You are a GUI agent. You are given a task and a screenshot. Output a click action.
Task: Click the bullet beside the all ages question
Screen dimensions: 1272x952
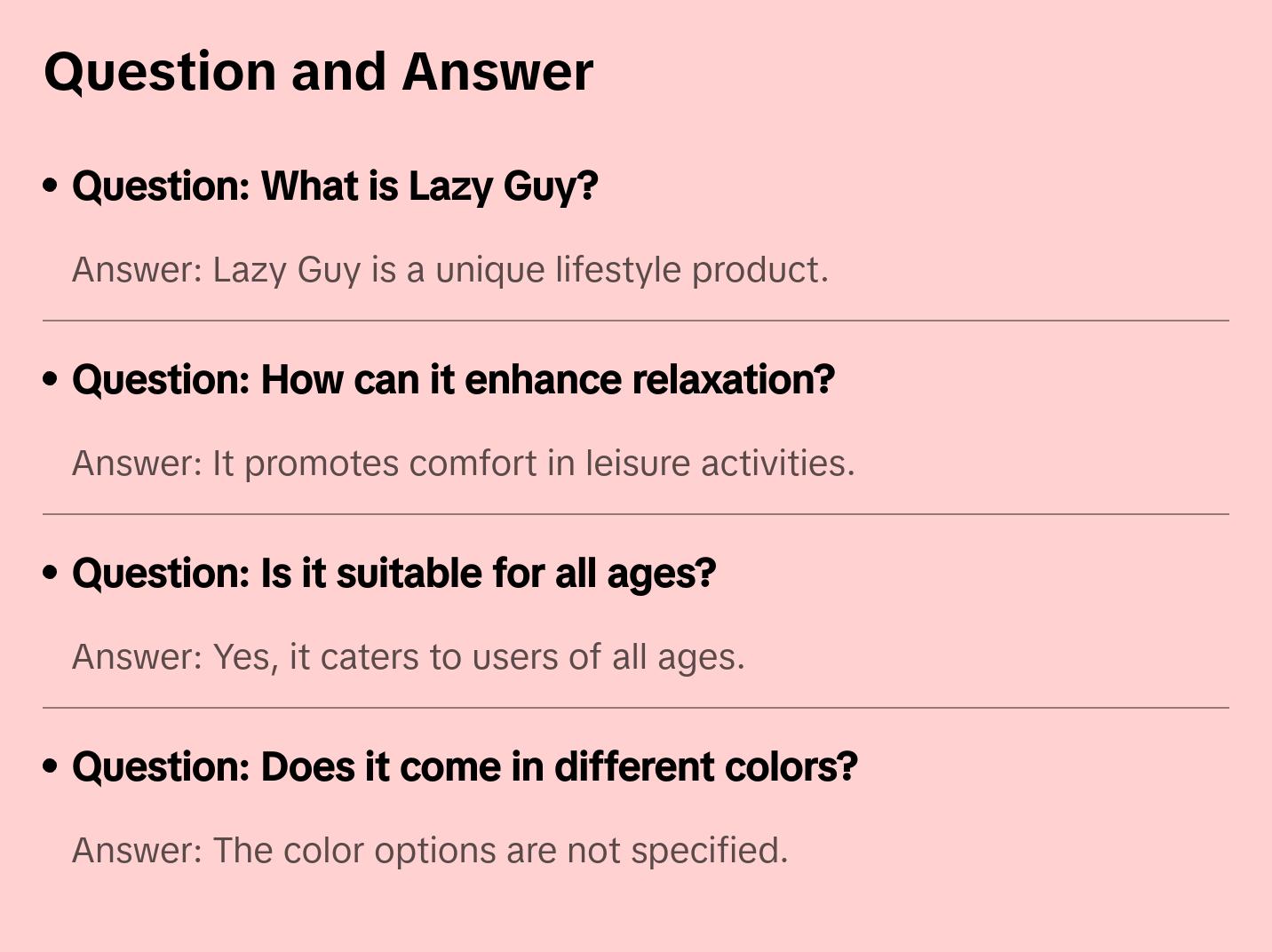click(51, 573)
